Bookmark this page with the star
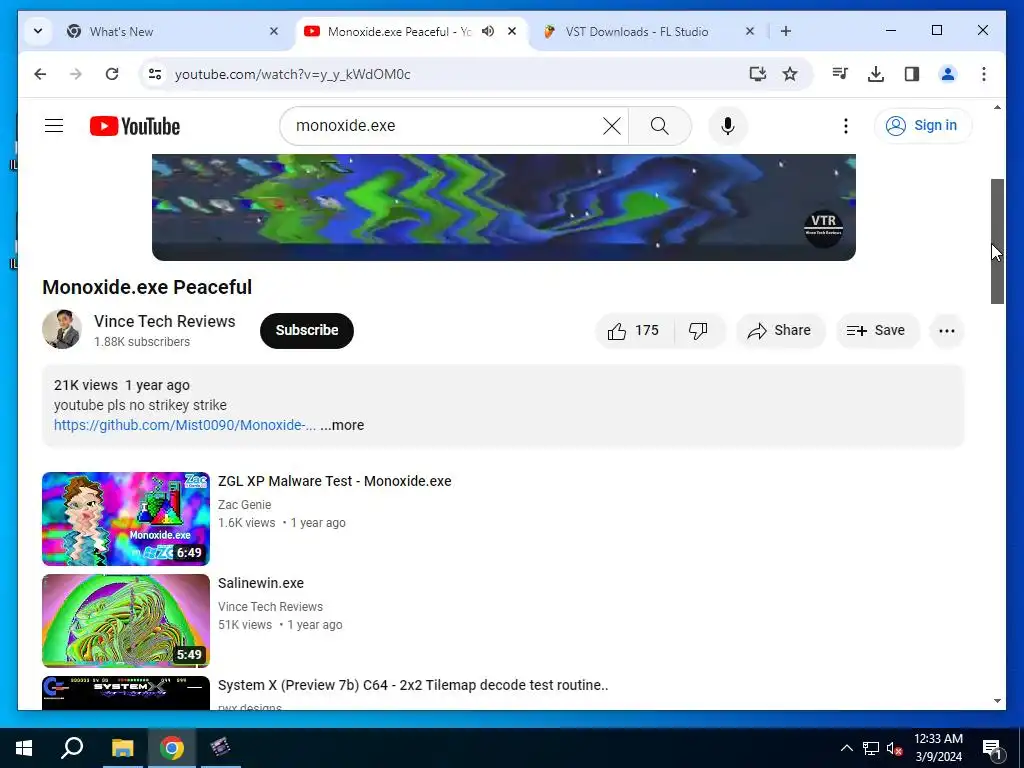 pos(790,74)
